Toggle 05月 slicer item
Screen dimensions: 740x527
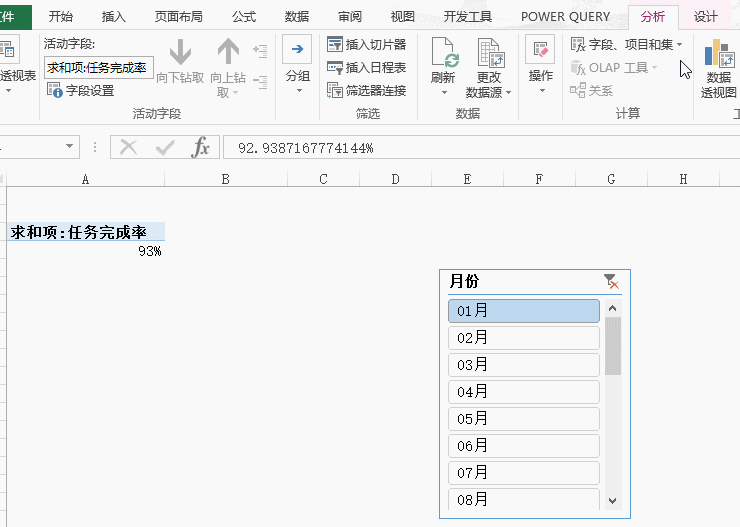pyautogui.click(x=524, y=419)
